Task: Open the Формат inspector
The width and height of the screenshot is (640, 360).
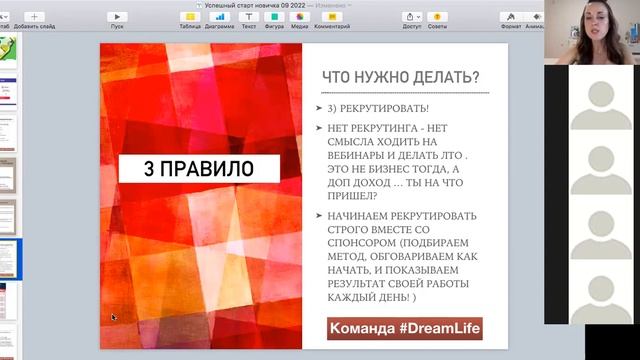Action: coord(511,17)
